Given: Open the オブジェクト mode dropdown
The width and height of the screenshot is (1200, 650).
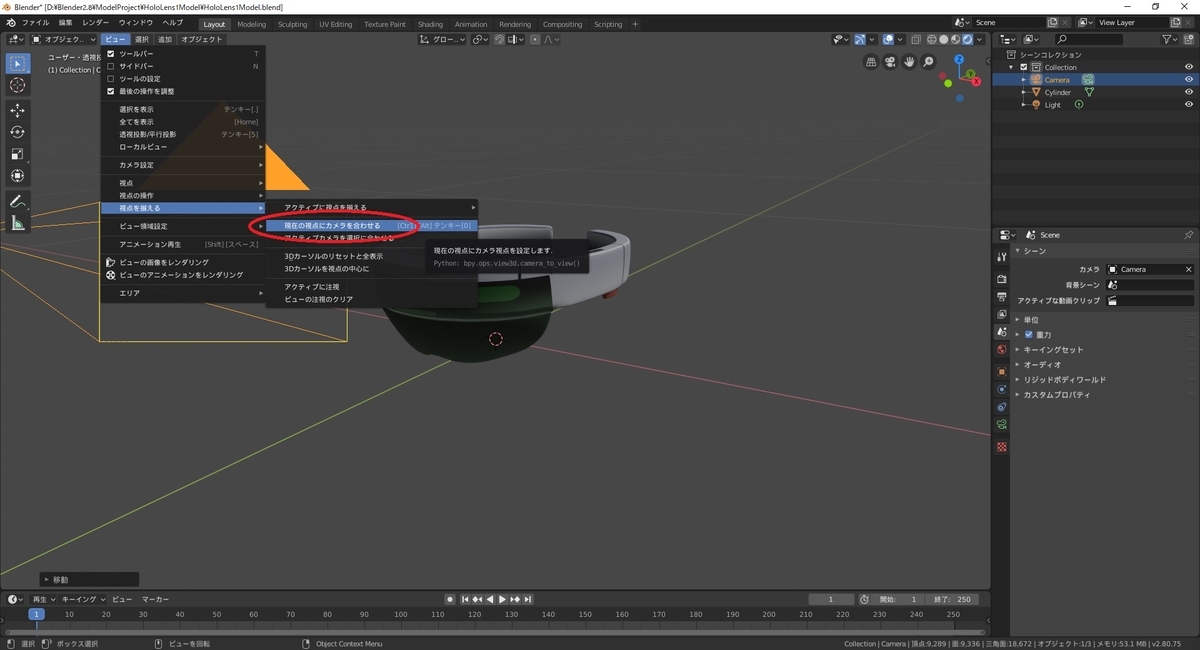Looking at the screenshot, I should [x=64, y=39].
